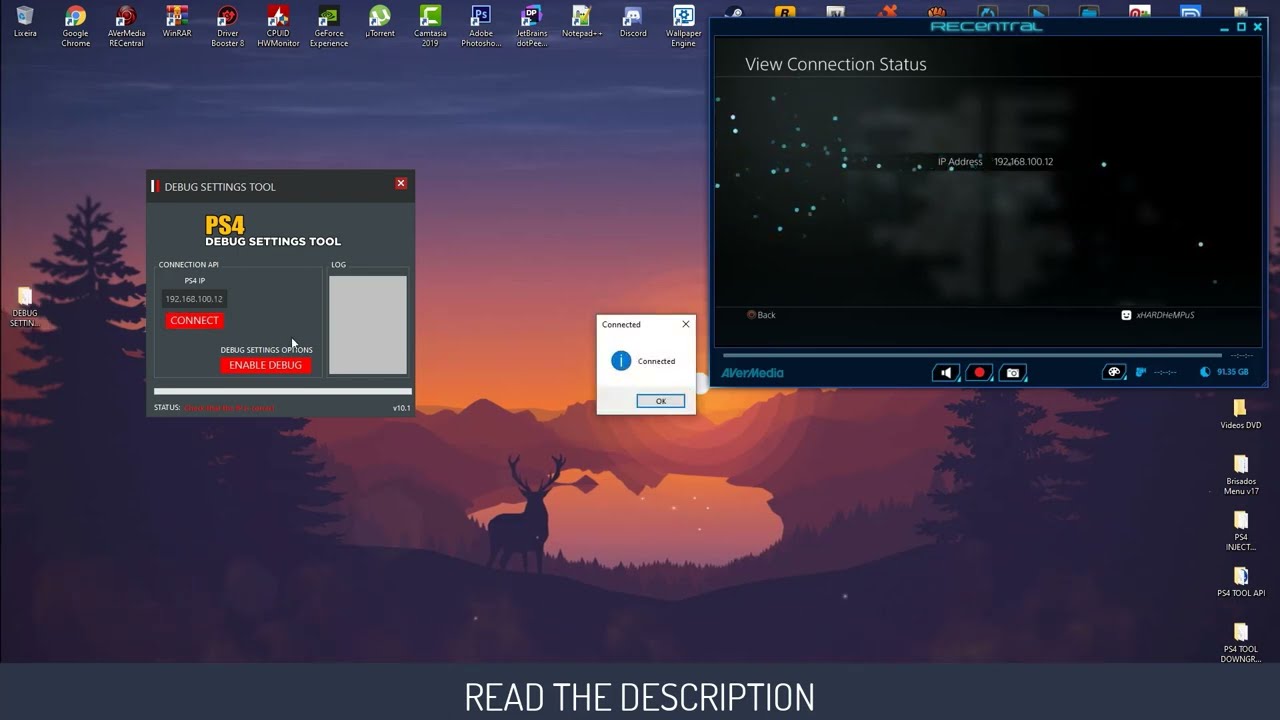Image resolution: width=1280 pixels, height=720 pixels.
Task: Click the red CONNECT button
Action: click(x=194, y=320)
